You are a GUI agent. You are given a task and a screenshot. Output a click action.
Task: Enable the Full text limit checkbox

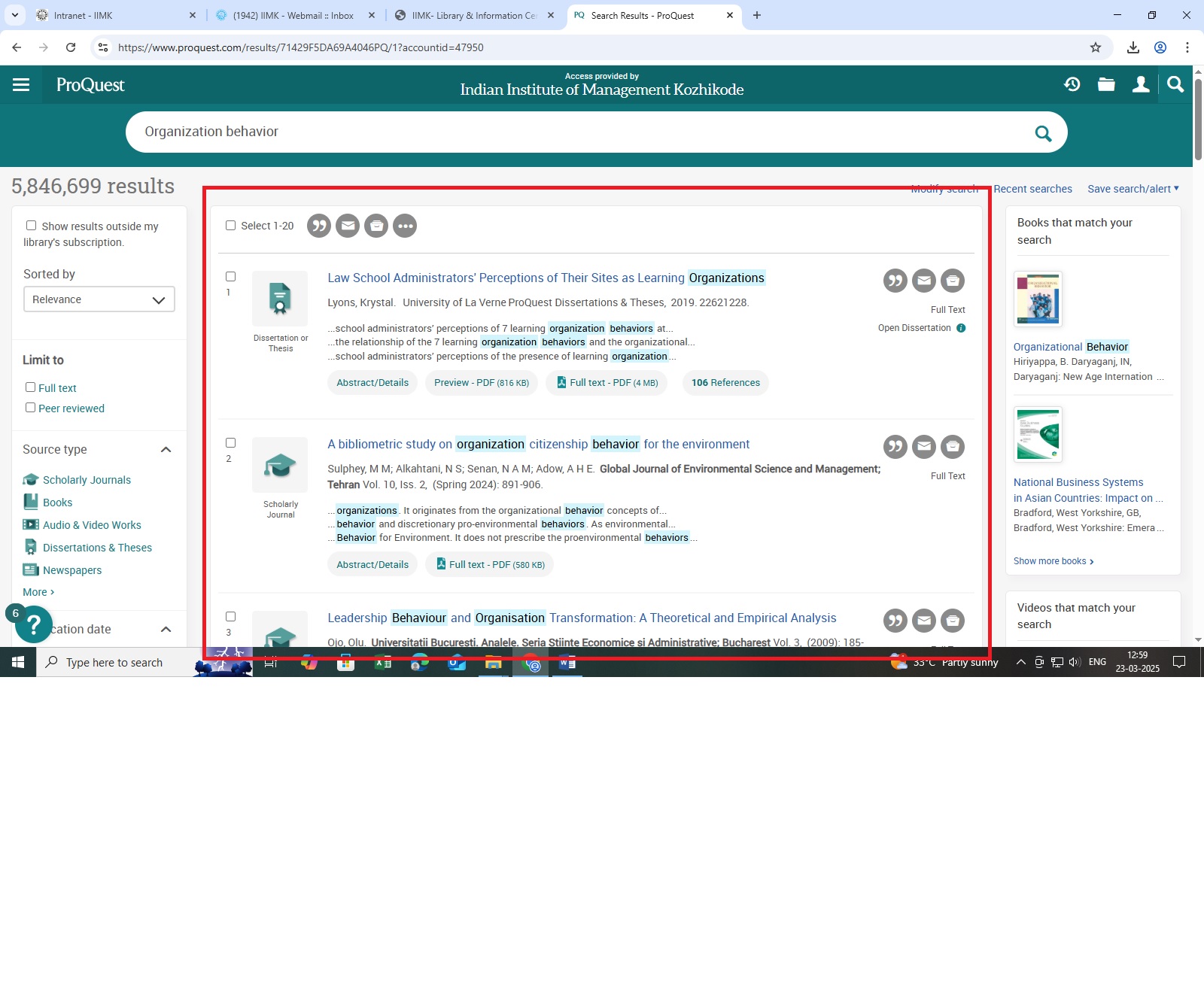(x=31, y=387)
